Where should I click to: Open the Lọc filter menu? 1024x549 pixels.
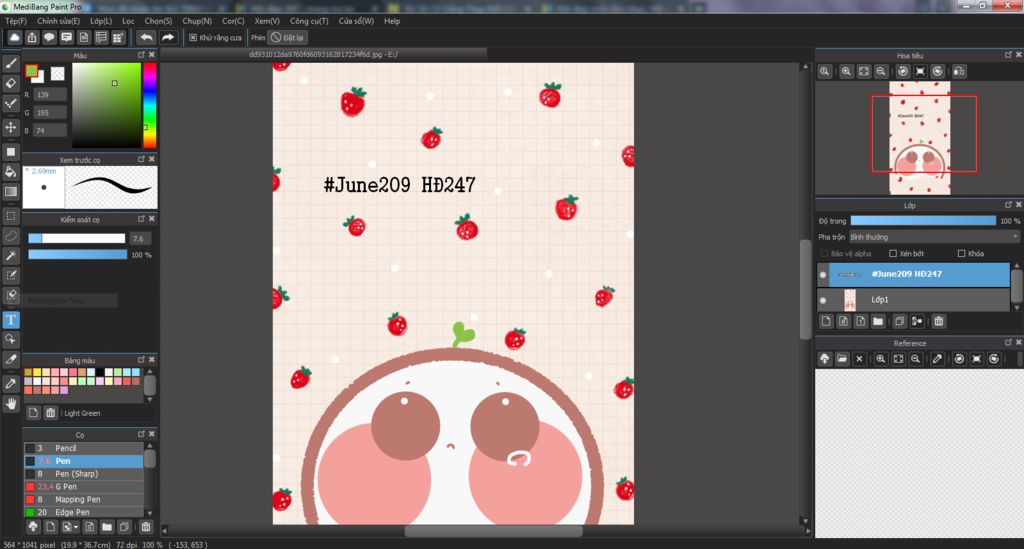(128, 21)
